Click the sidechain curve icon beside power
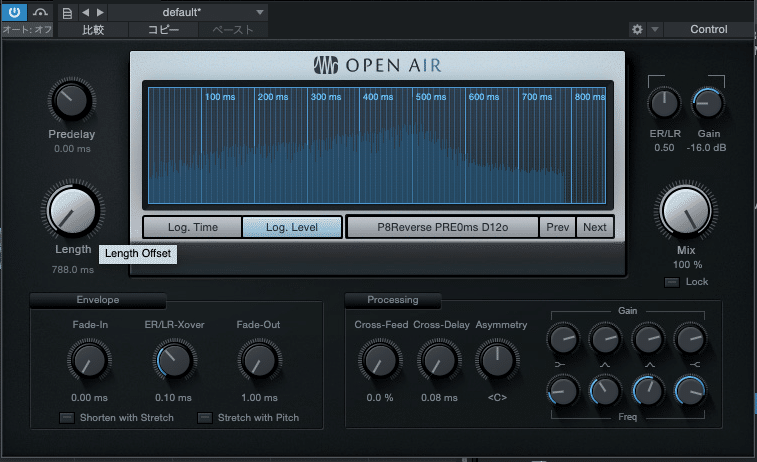This screenshot has height=462, width=757. pos(40,12)
